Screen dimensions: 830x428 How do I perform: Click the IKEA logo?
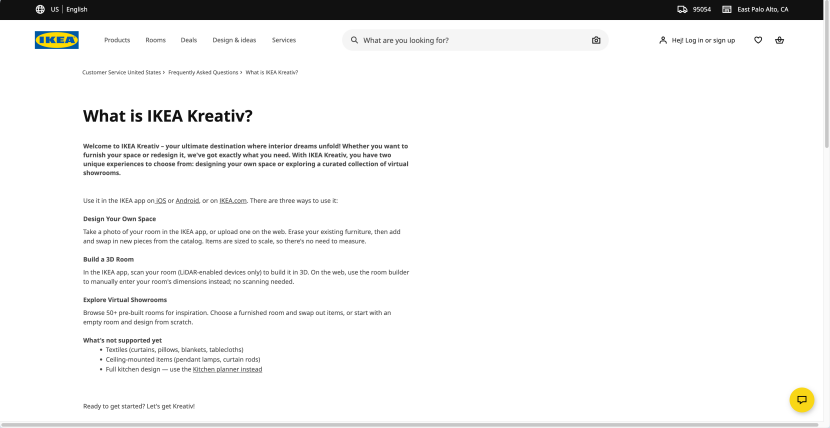pos(57,40)
